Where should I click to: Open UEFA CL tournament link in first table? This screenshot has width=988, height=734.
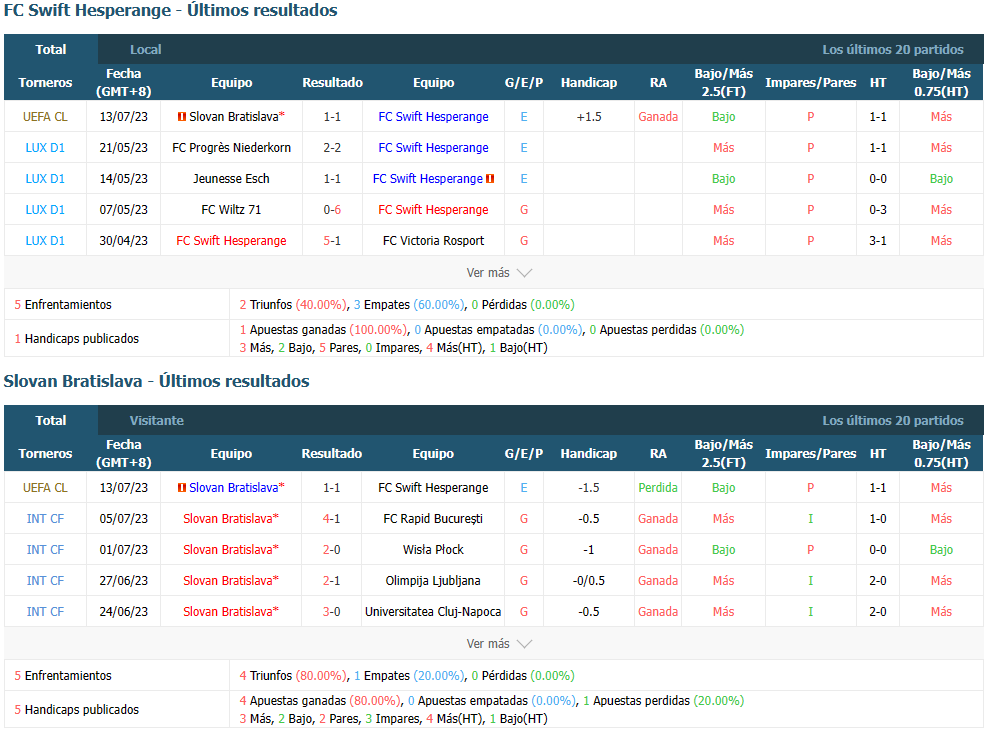[45, 117]
